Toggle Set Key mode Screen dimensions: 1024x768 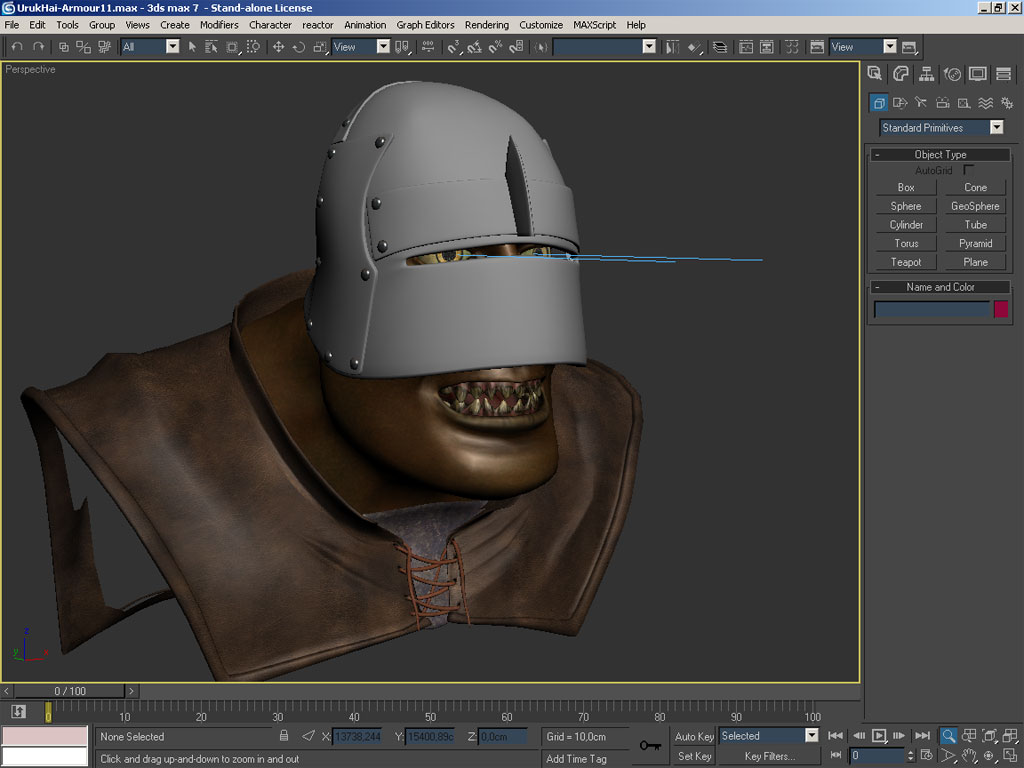point(694,756)
